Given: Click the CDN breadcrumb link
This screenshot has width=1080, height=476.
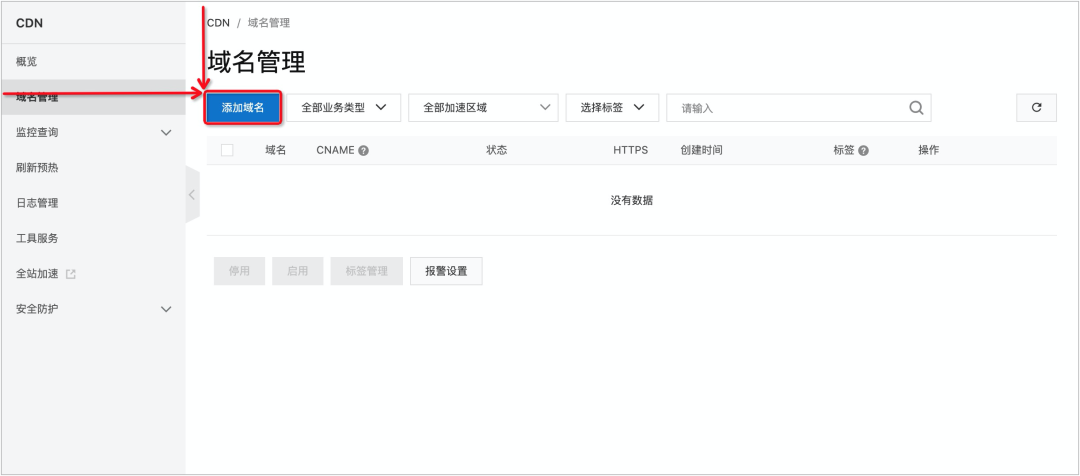Looking at the screenshot, I should [218, 23].
